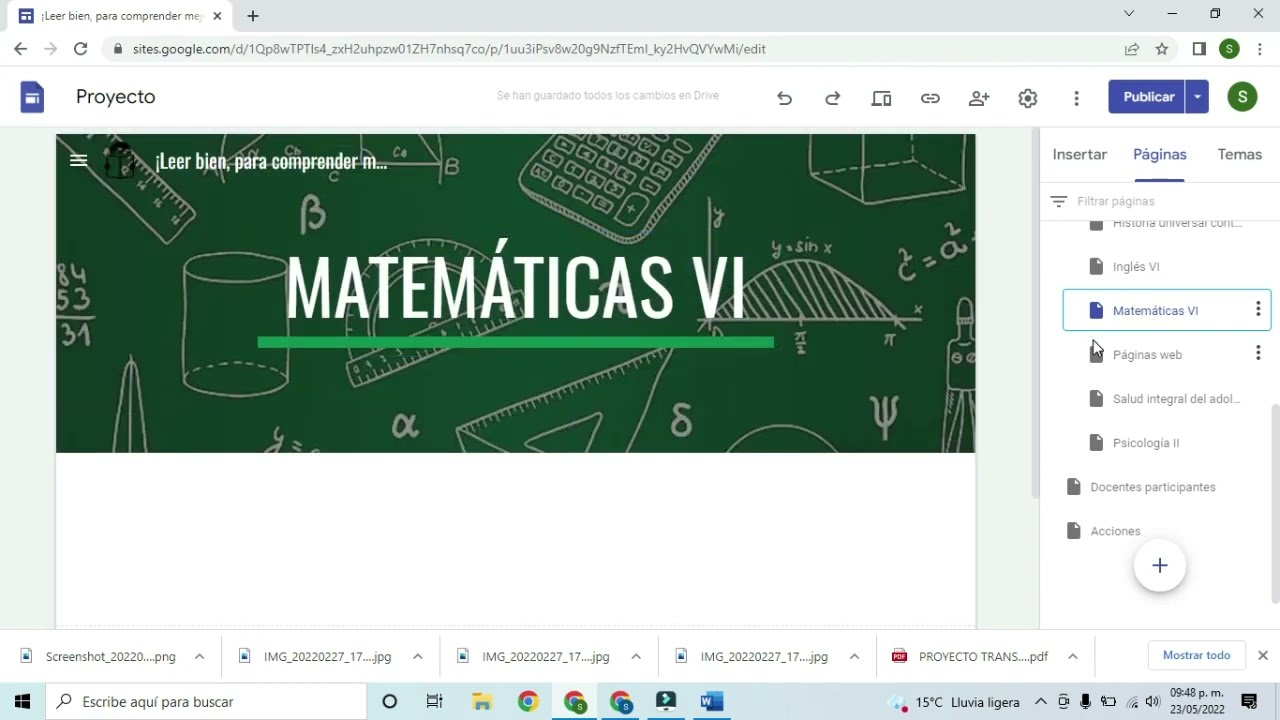The width and height of the screenshot is (1280, 720).
Task: Open the device preview icon
Action: click(881, 98)
